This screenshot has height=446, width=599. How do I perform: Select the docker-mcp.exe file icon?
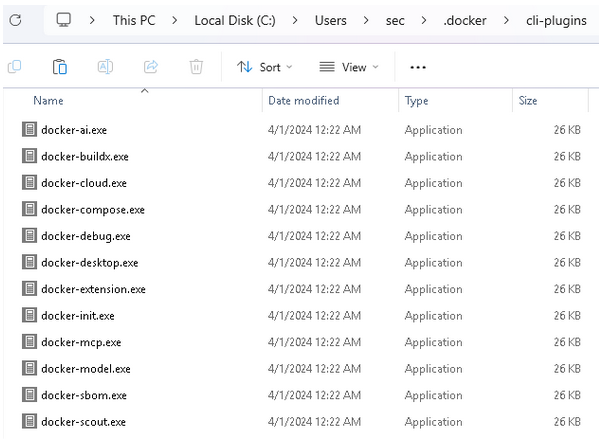[x=29, y=342]
